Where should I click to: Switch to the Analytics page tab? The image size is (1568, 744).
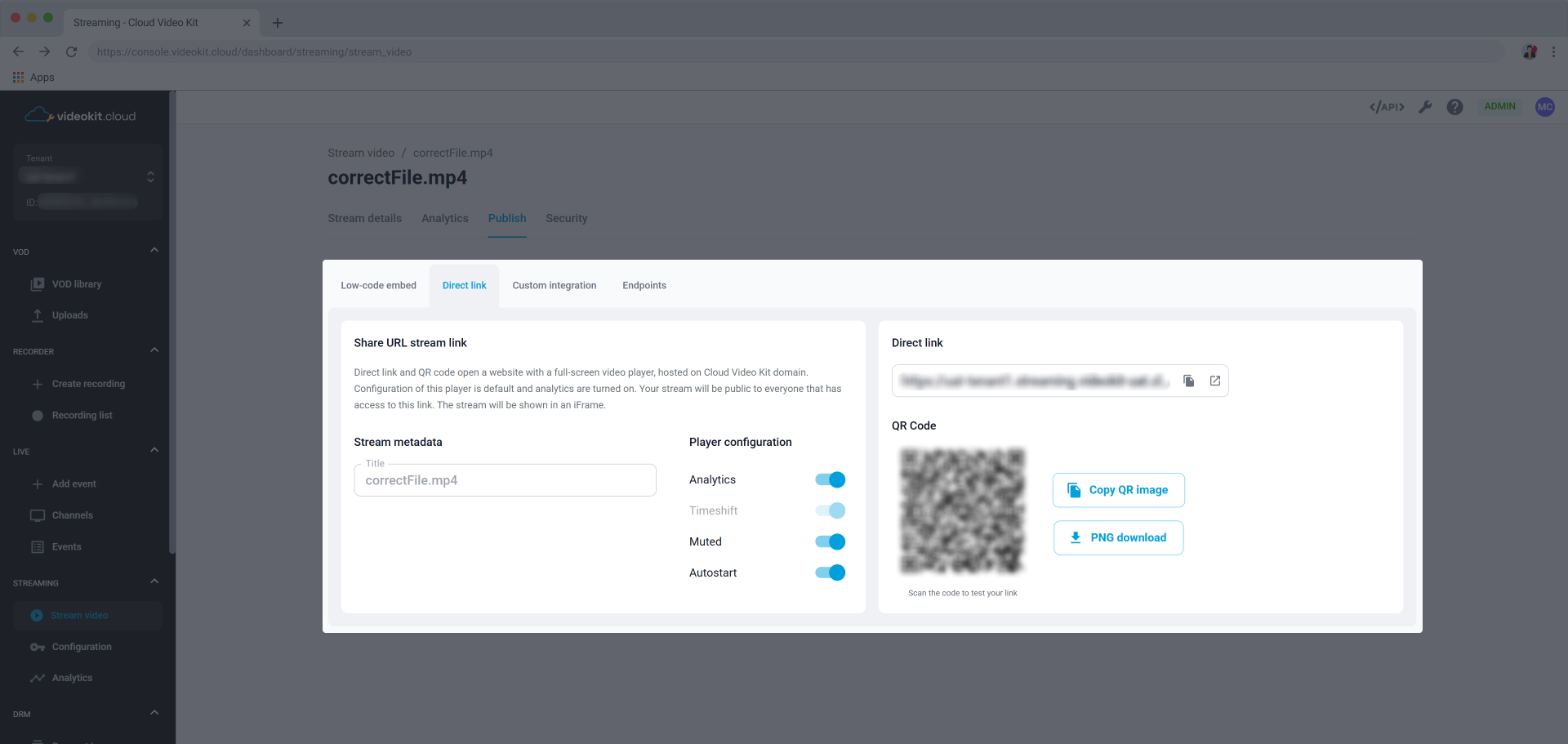click(x=445, y=218)
